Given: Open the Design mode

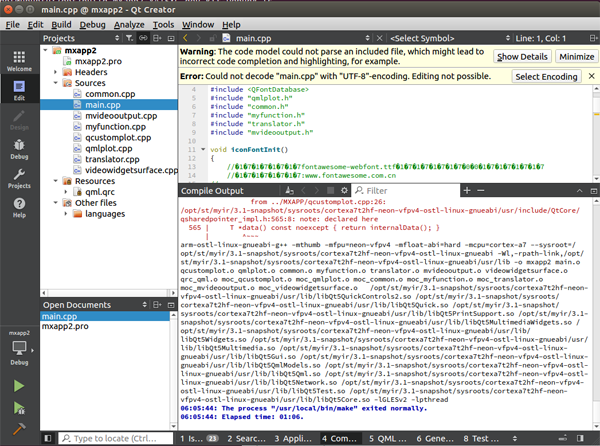Looking at the screenshot, I should (19, 119).
